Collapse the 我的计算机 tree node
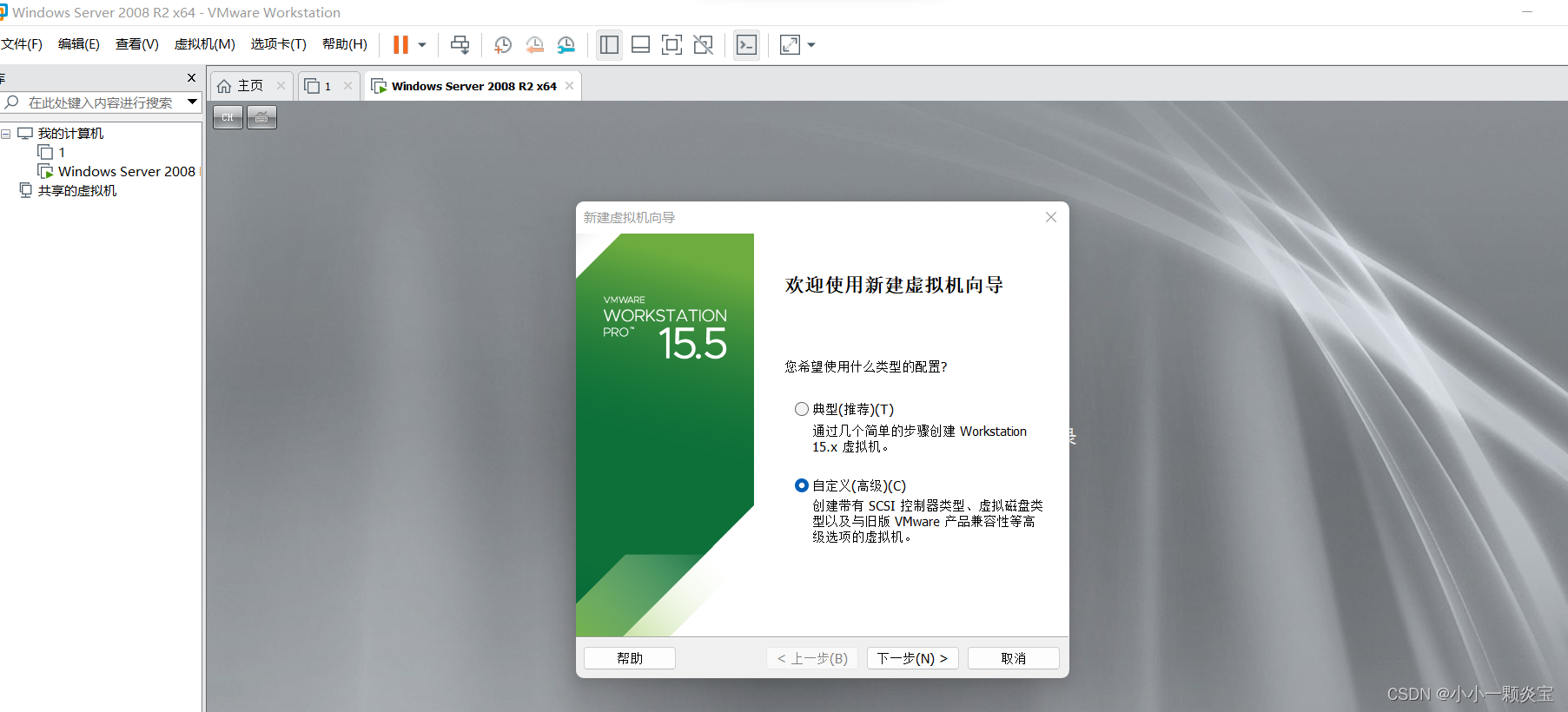The height and width of the screenshot is (712, 1568). tap(6, 134)
